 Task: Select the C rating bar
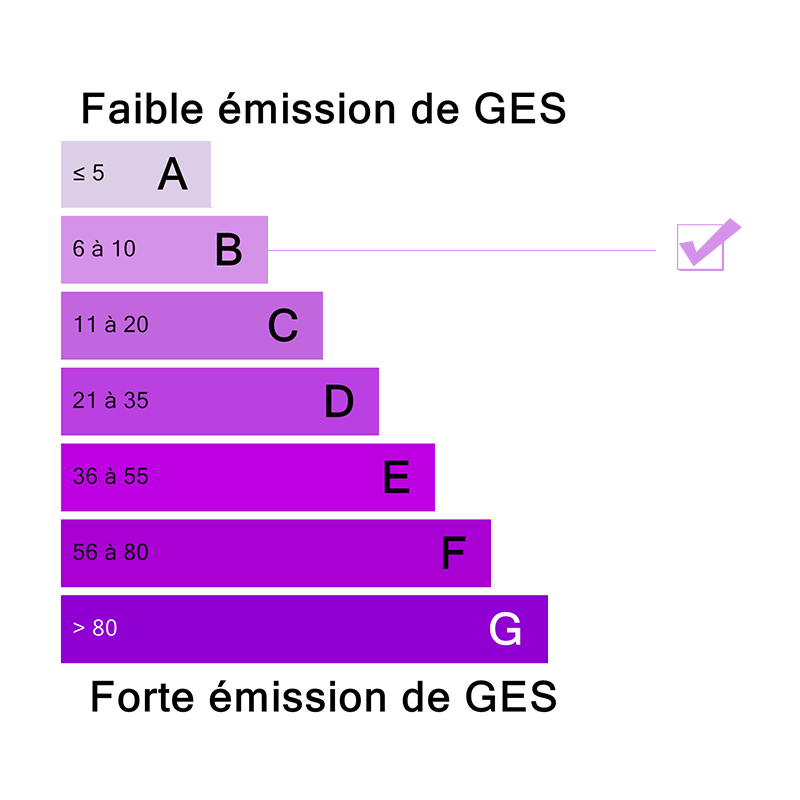[x=192, y=326]
